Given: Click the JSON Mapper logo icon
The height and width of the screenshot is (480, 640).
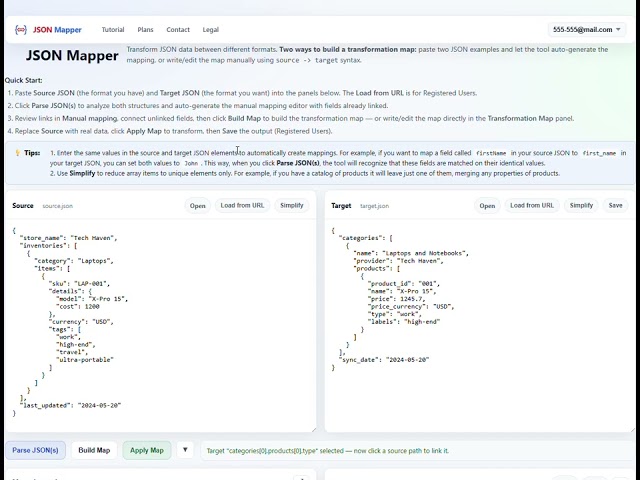Looking at the screenshot, I should pyautogui.click(x=21, y=29).
